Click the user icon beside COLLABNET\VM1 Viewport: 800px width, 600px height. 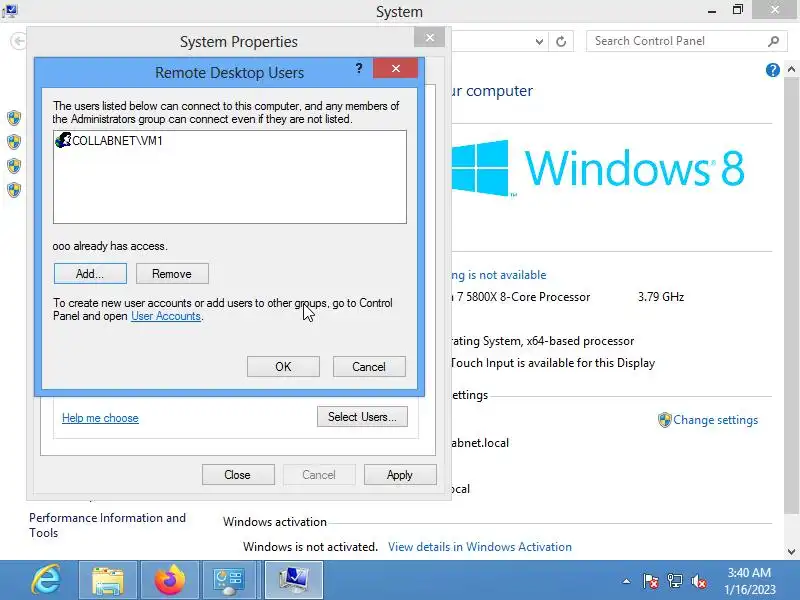point(63,140)
